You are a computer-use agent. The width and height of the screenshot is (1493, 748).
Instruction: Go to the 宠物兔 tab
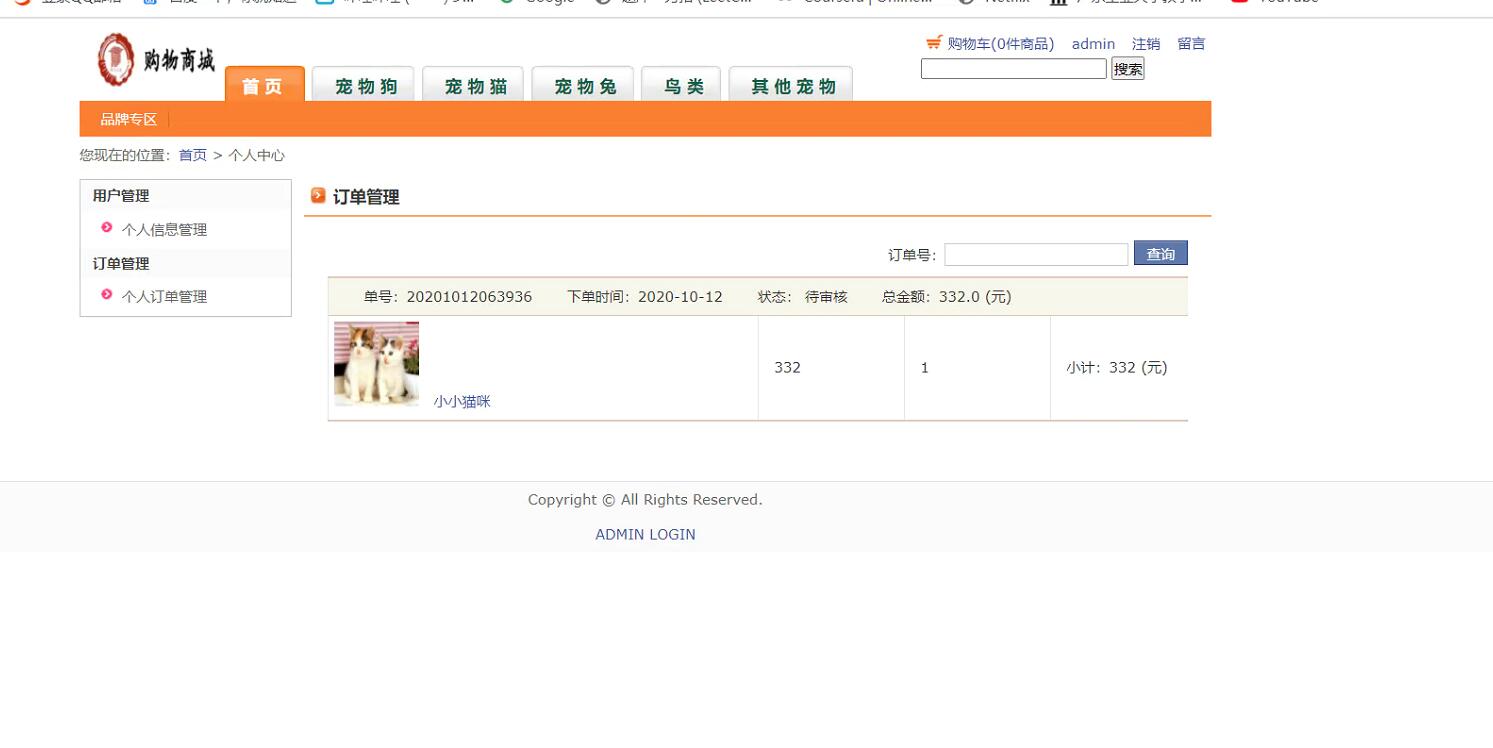click(x=585, y=86)
